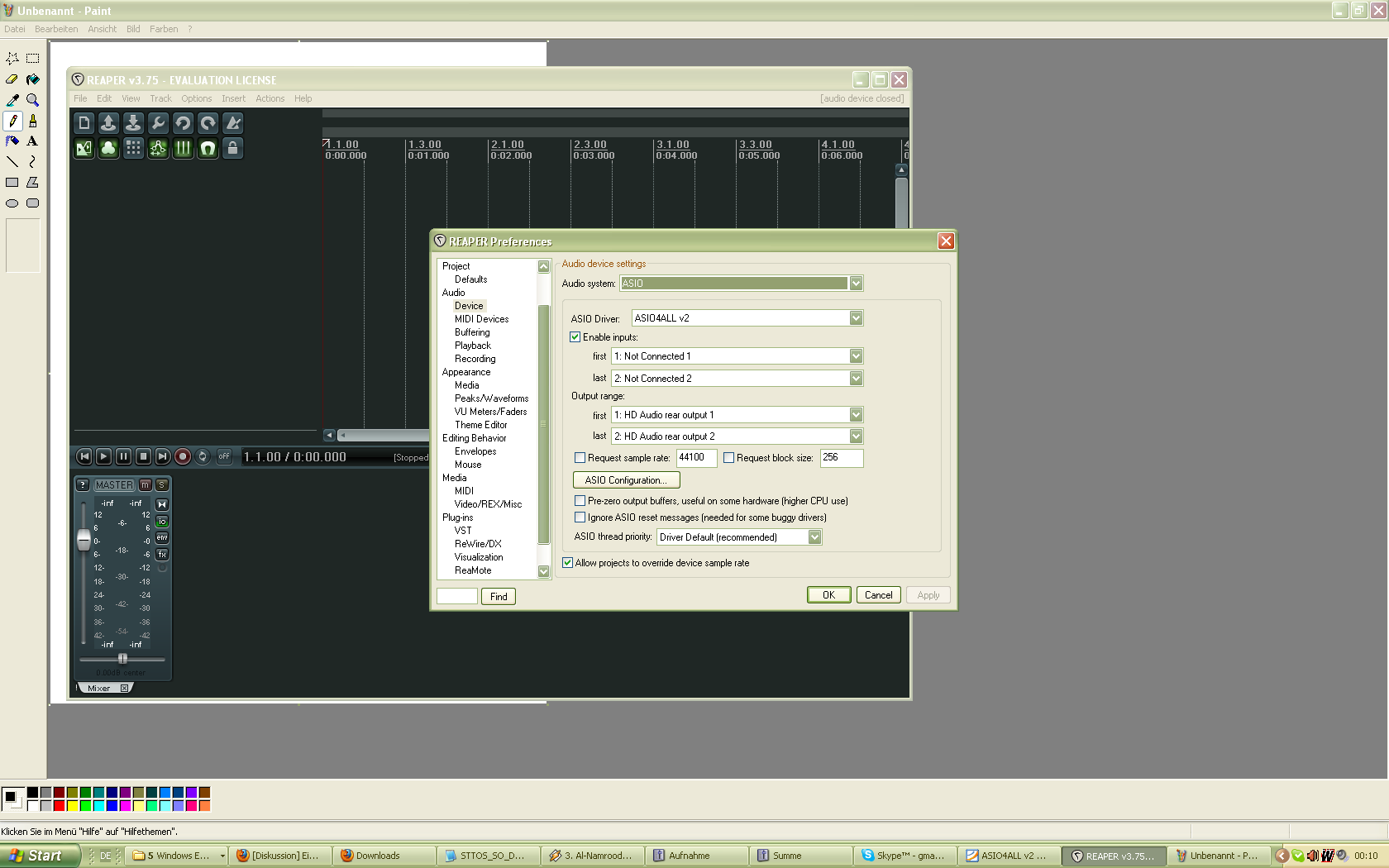Click the block size 256 input field
Screen dimensions: 1389x868
(x=842, y=458)
